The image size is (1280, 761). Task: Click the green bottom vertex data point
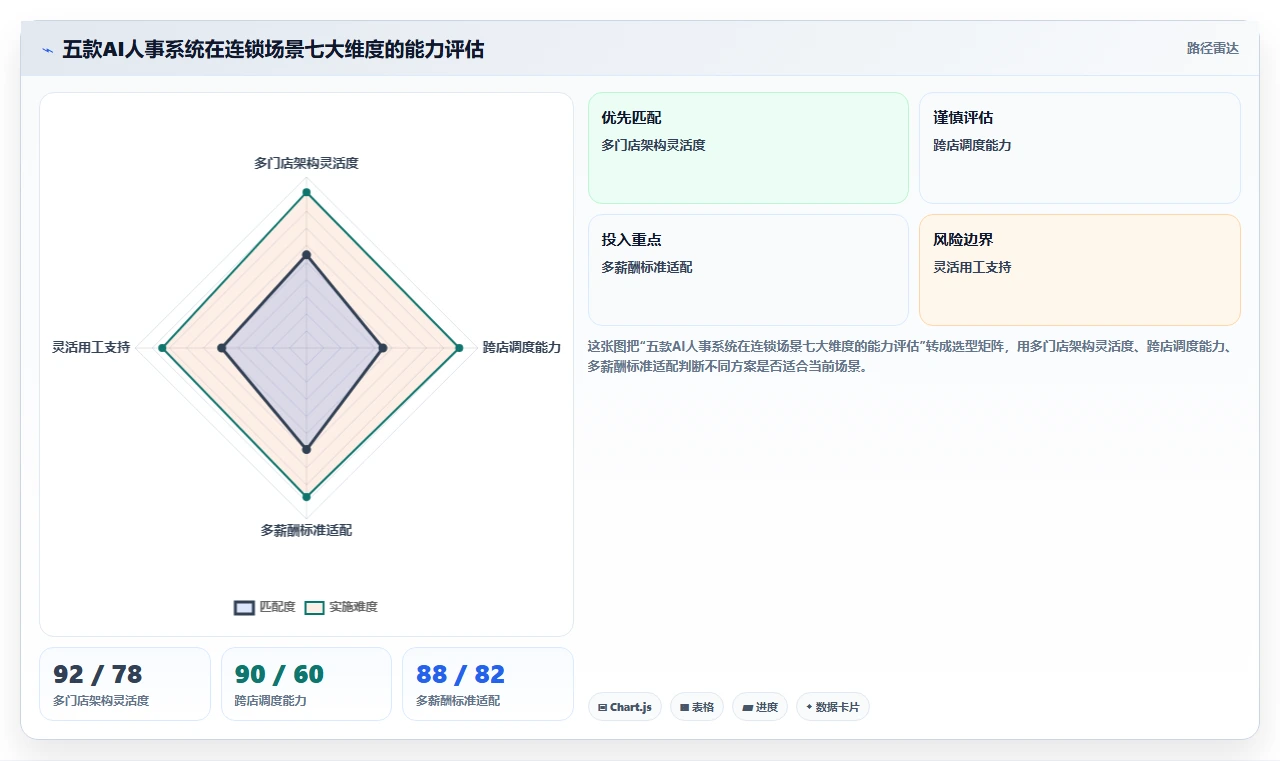306,496
